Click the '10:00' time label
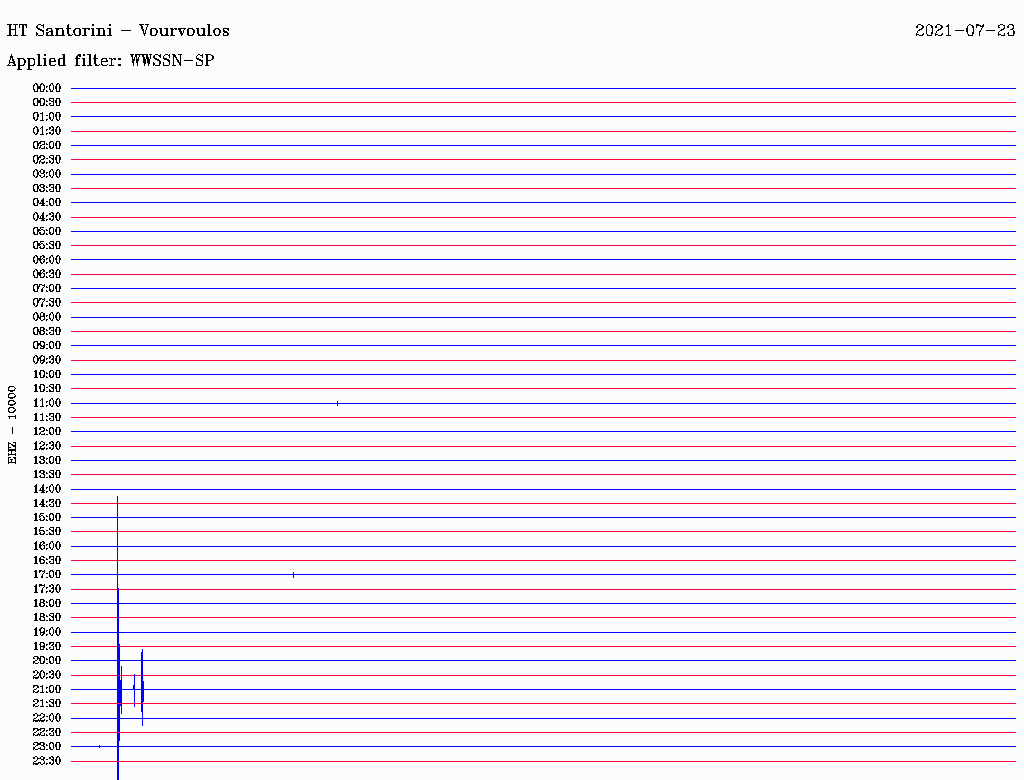The width and height of the screenshot is (1024, 780). [x=47, y=374]
